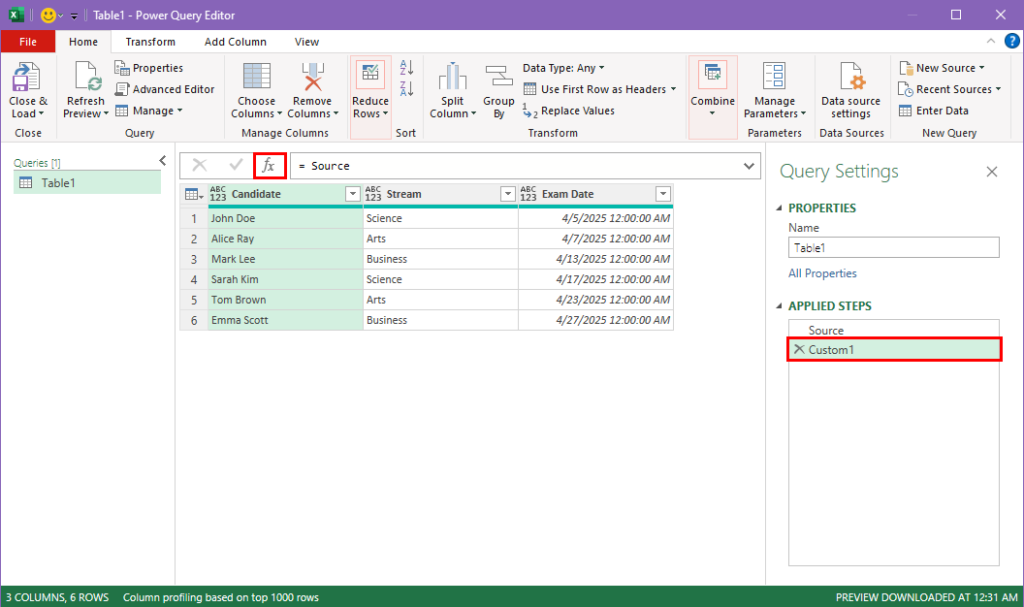The height and width of the screenshot is (607, 1024).
Task: Collapse the PROPERTIES section
Action: (779, 208)
